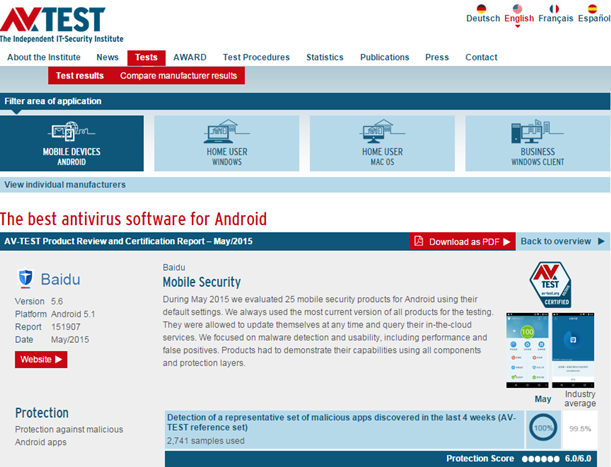Viewport: 611px width, 467px height.
Task: Select Mobile Devices Android filter tile
Action: click(72, 143)
